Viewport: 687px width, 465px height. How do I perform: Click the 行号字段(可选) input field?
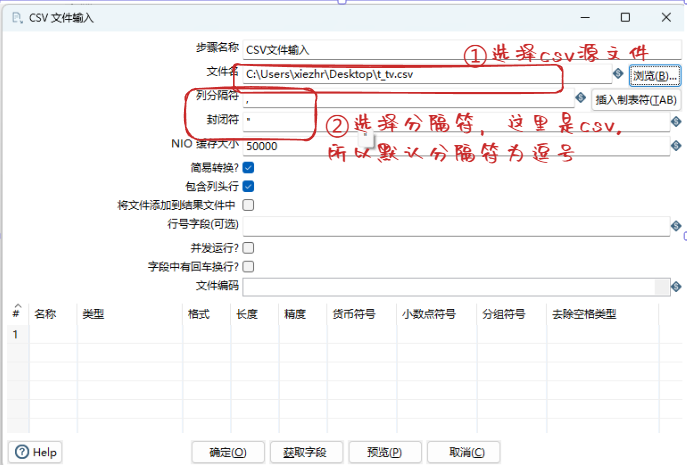(456, 226)
